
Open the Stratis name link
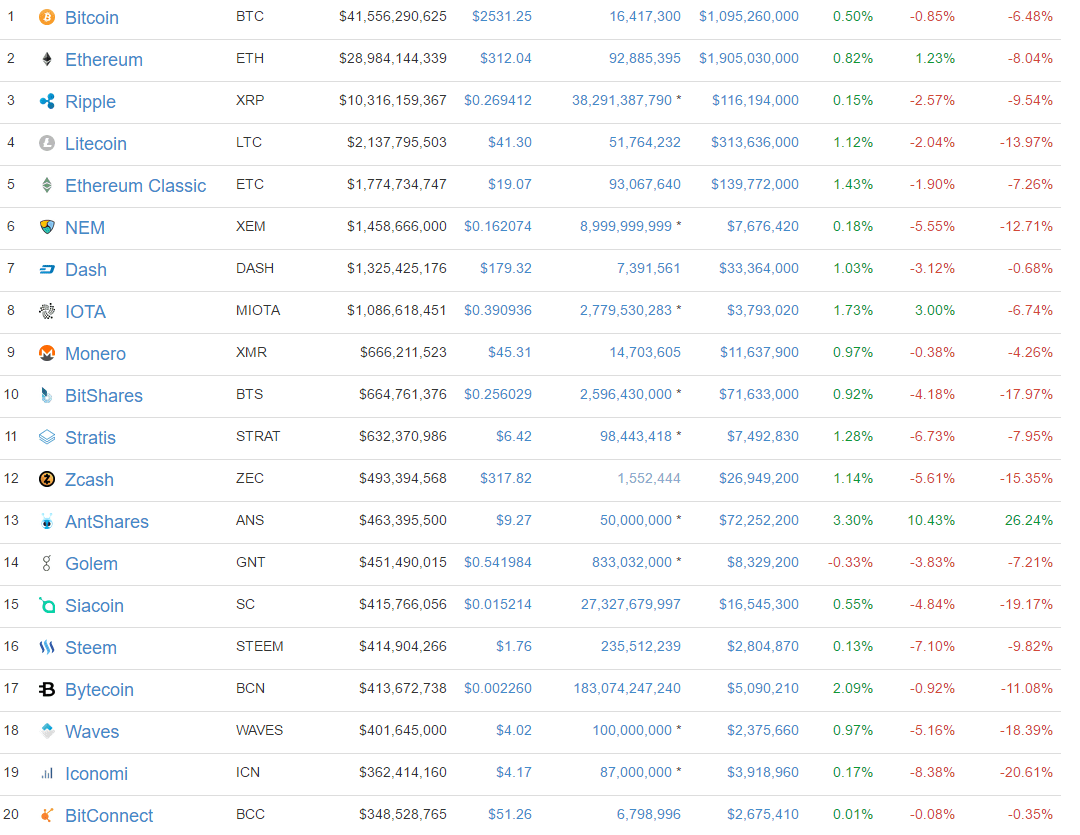coord(90,438)
